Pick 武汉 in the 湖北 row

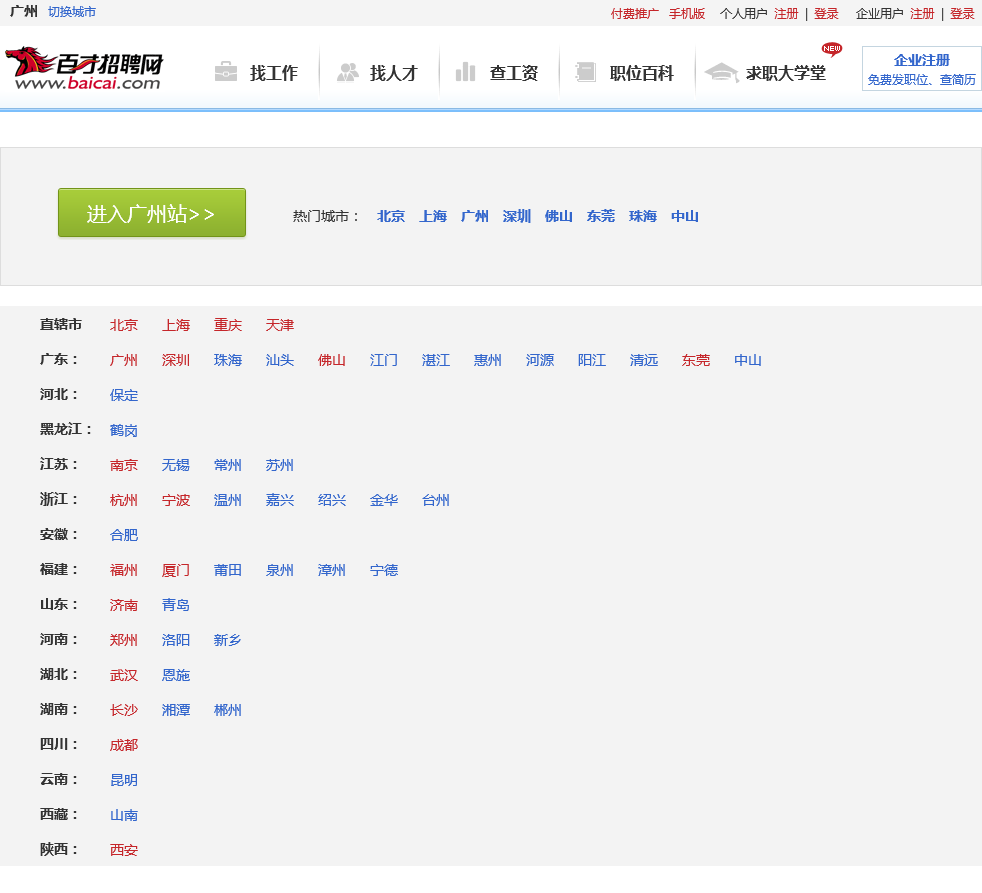(x=123, y=675)
